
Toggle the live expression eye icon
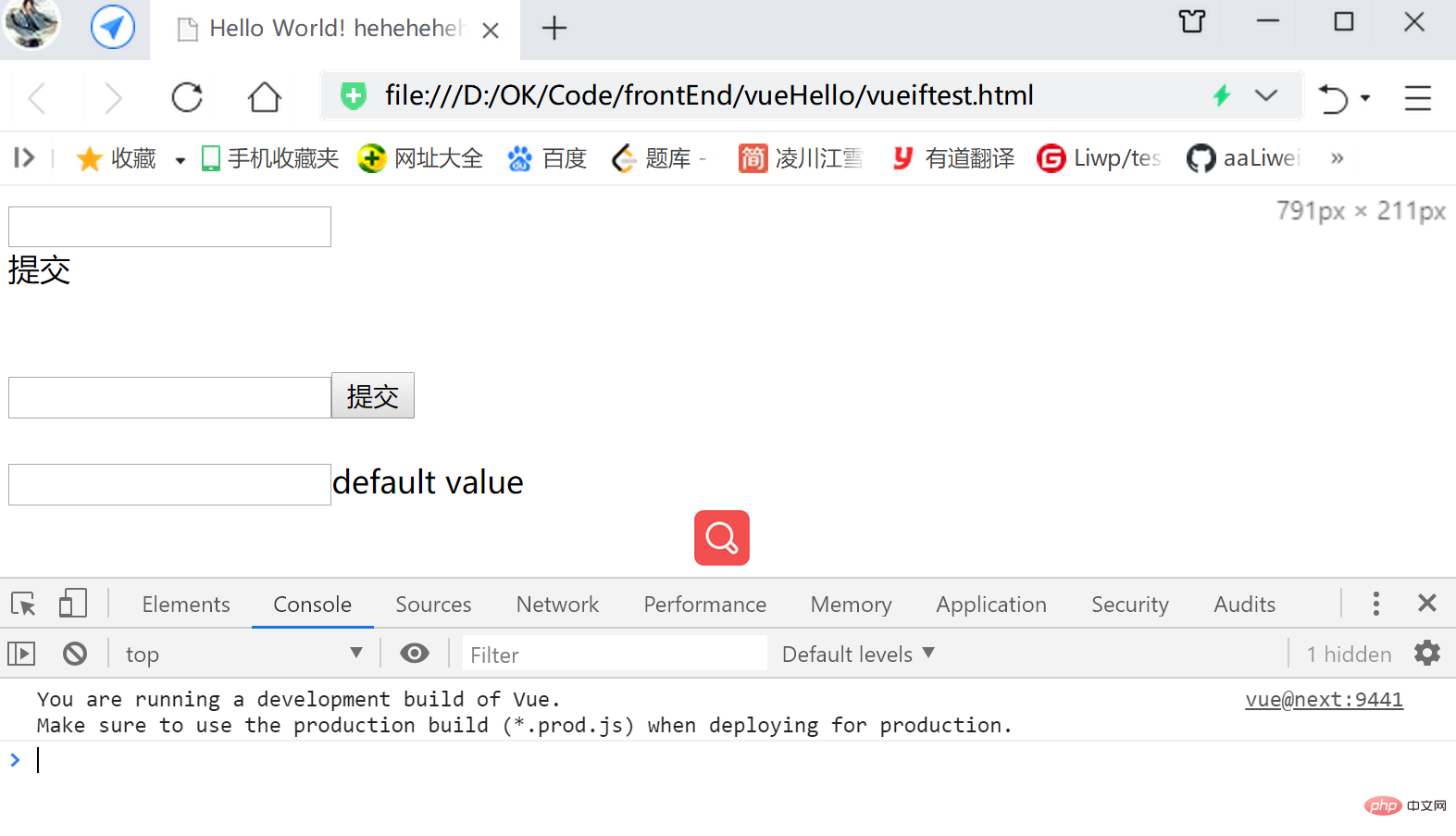pyautogui.click(x=415, y=654)
